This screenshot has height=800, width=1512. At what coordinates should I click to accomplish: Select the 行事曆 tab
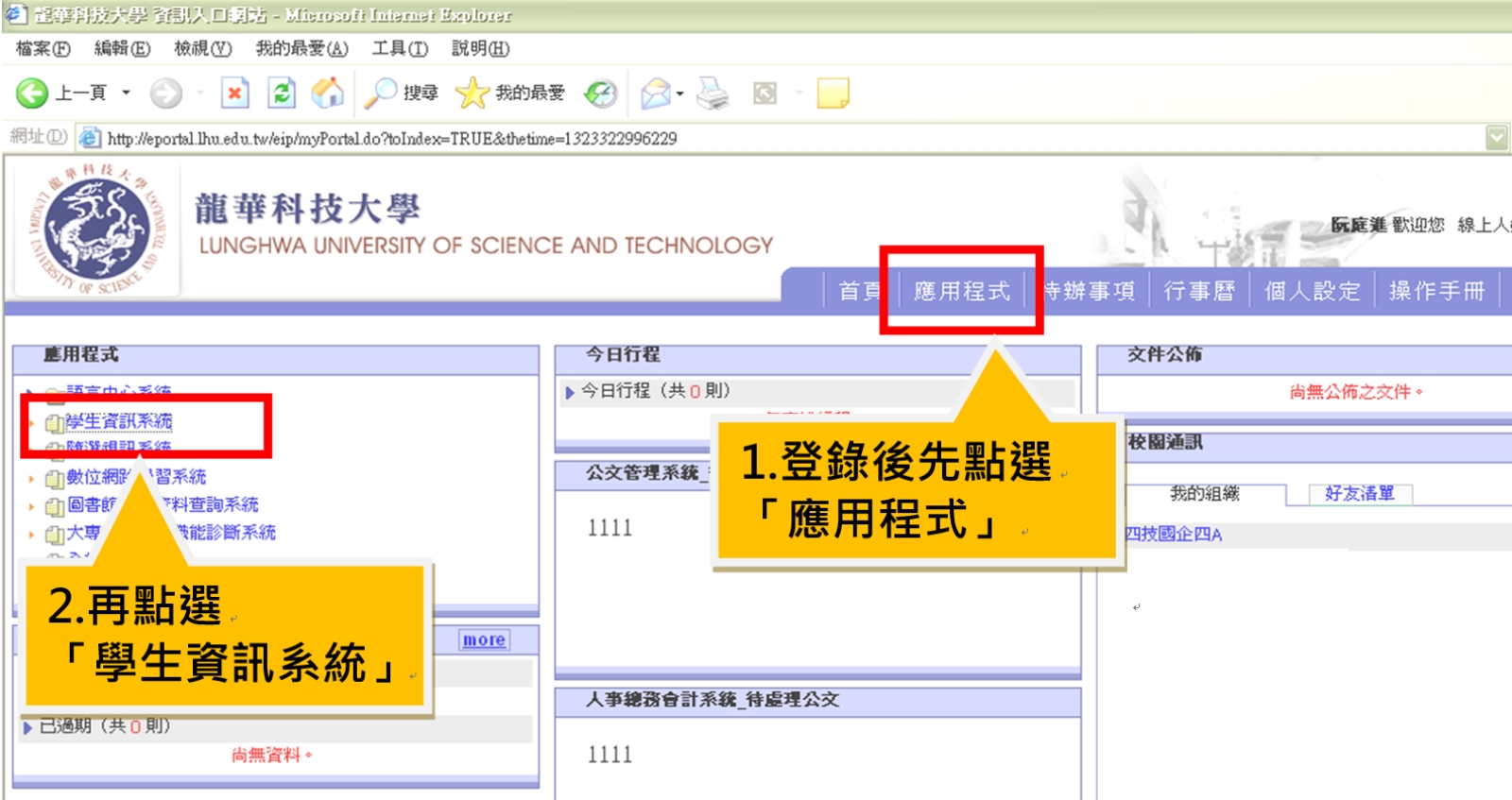(x=1199, y=291)
